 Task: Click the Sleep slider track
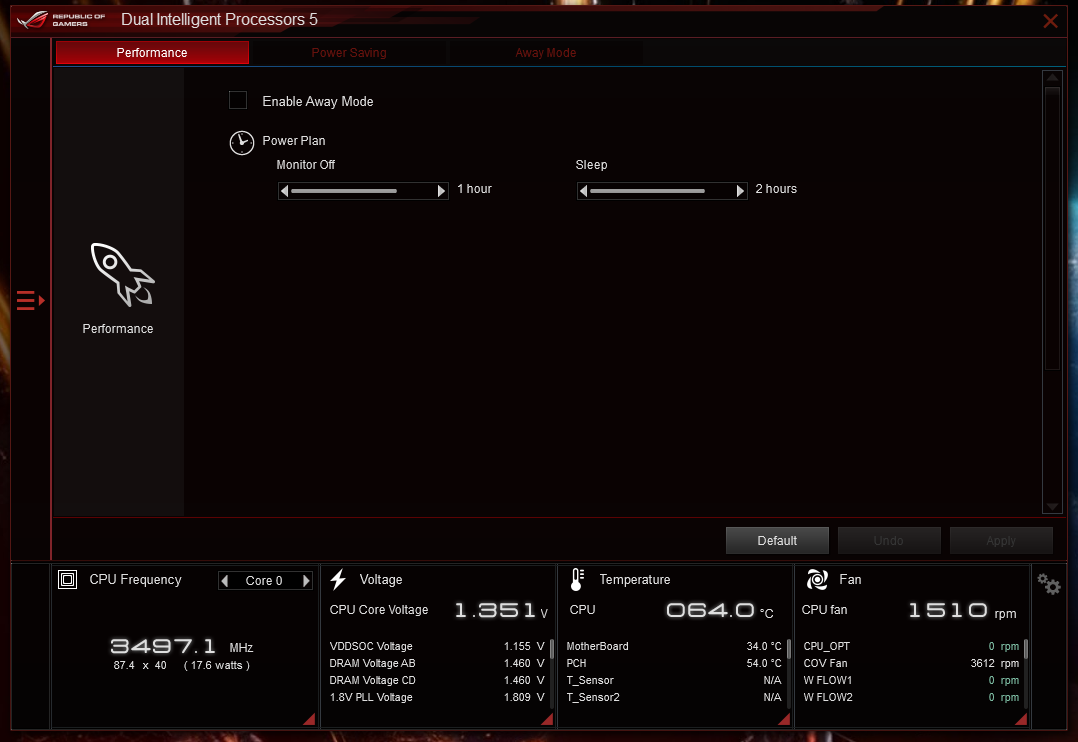pyautogui.click(x=662, y=190)
